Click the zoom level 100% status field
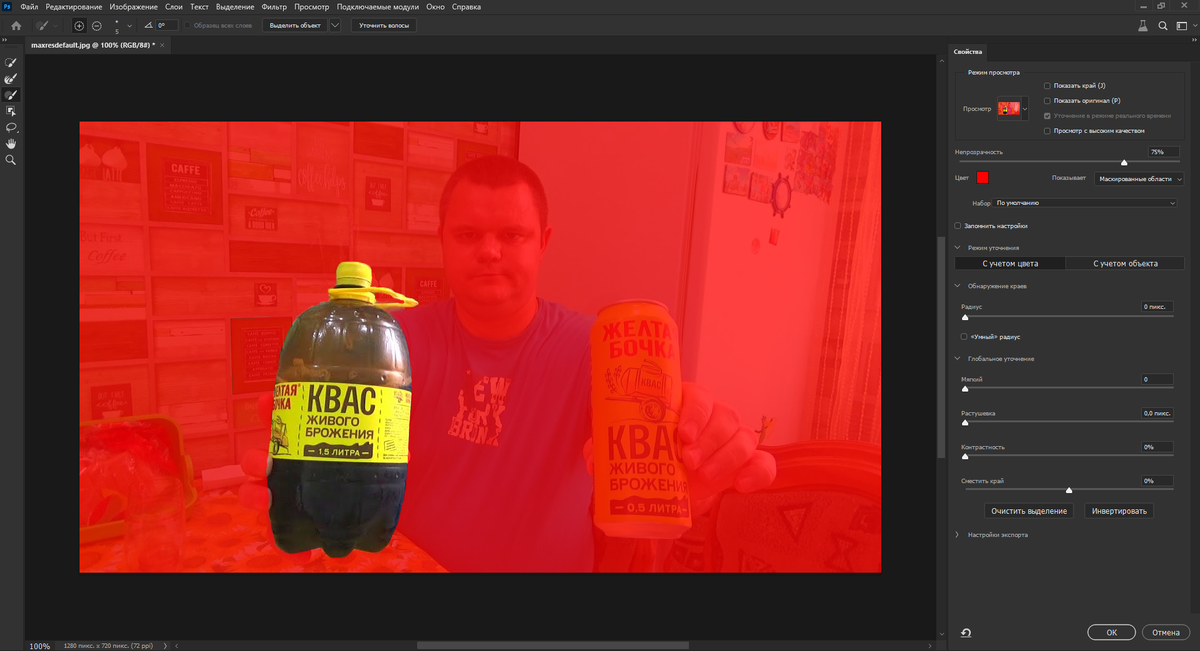The image size is (1200, 651). click(40, 646)
